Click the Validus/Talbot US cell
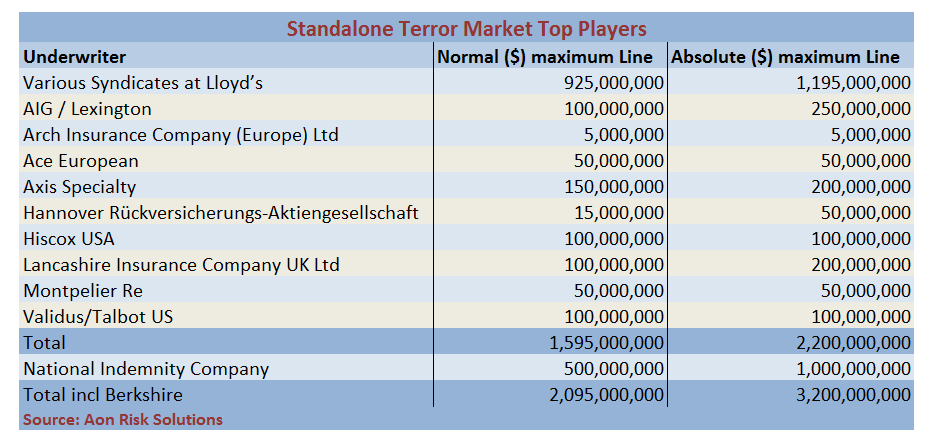This screenshot has width=935, height=445. (96, 316)
